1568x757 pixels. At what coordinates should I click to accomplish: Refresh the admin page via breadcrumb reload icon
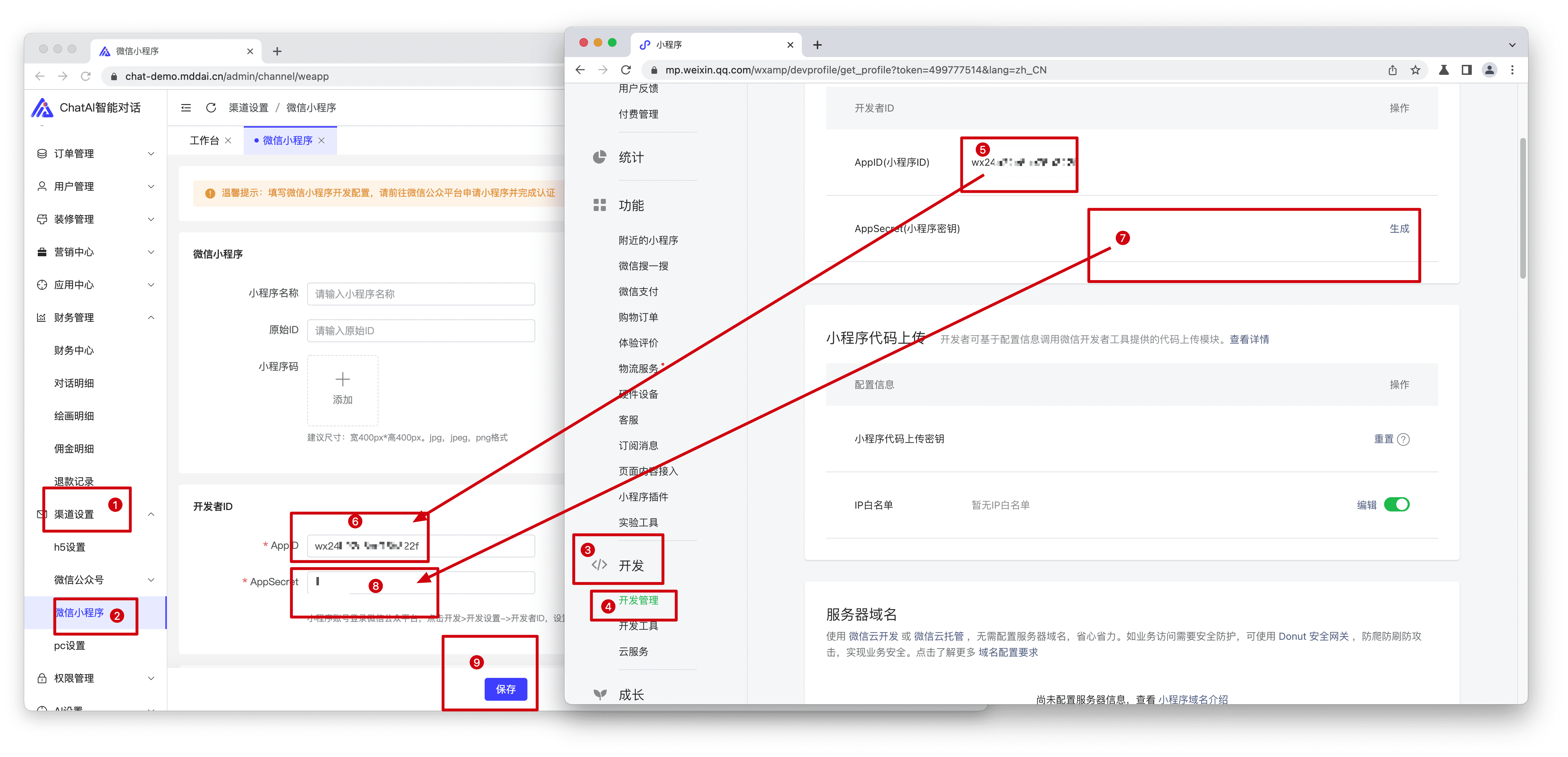pyautogui.click(x=211, y=108)
